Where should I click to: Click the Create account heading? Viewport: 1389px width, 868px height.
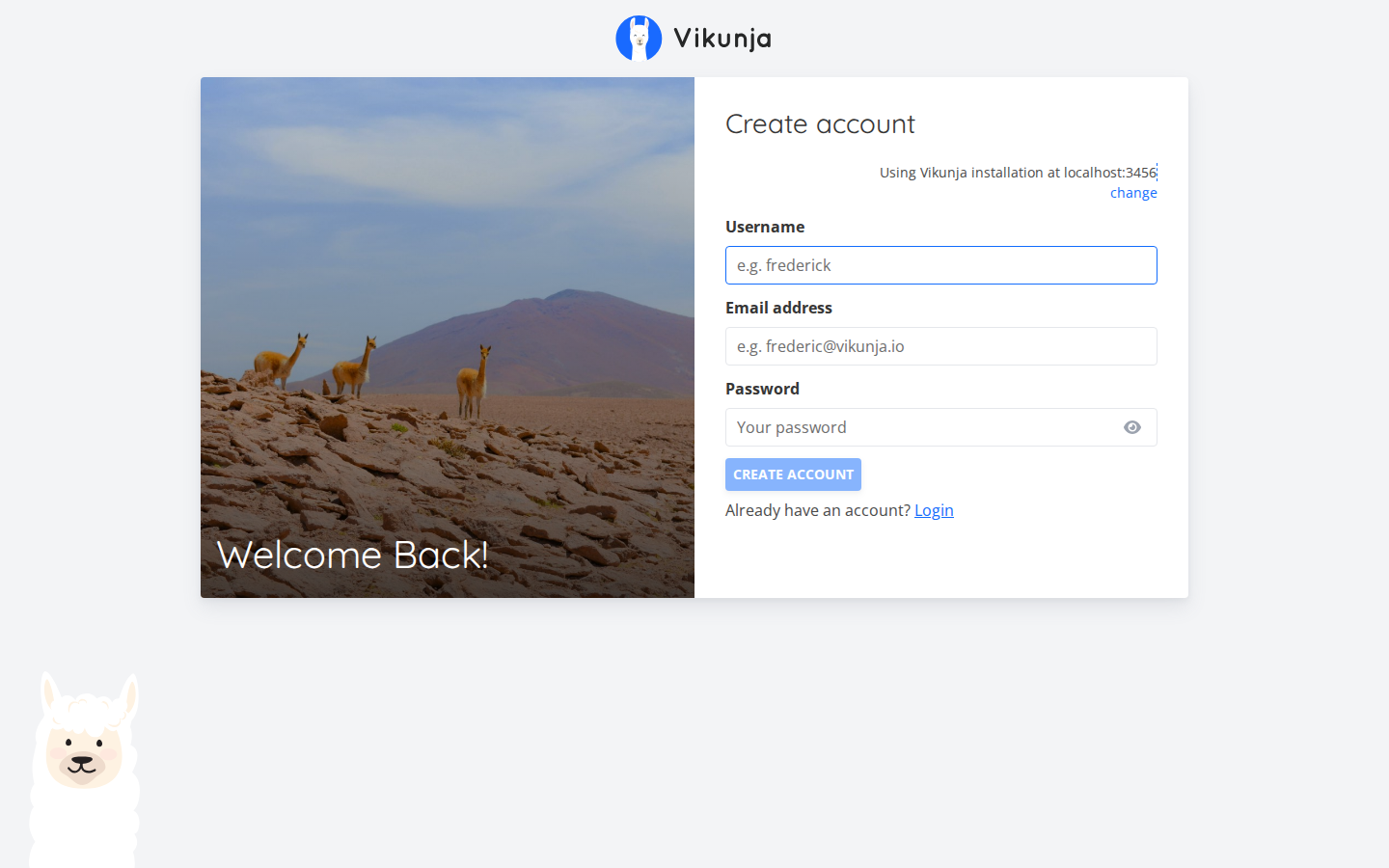click(820, 124)
